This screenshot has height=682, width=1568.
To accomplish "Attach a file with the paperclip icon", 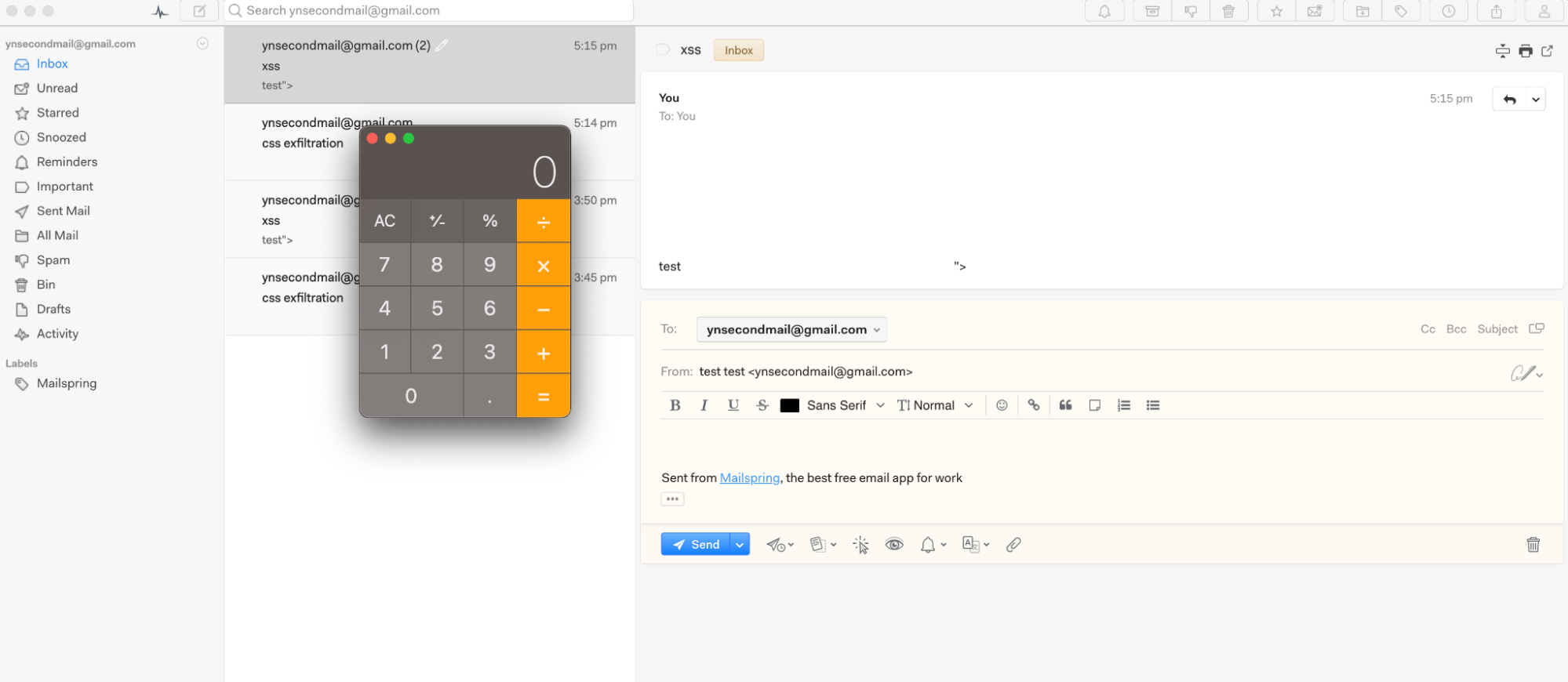I will (x=1013, y=545).
